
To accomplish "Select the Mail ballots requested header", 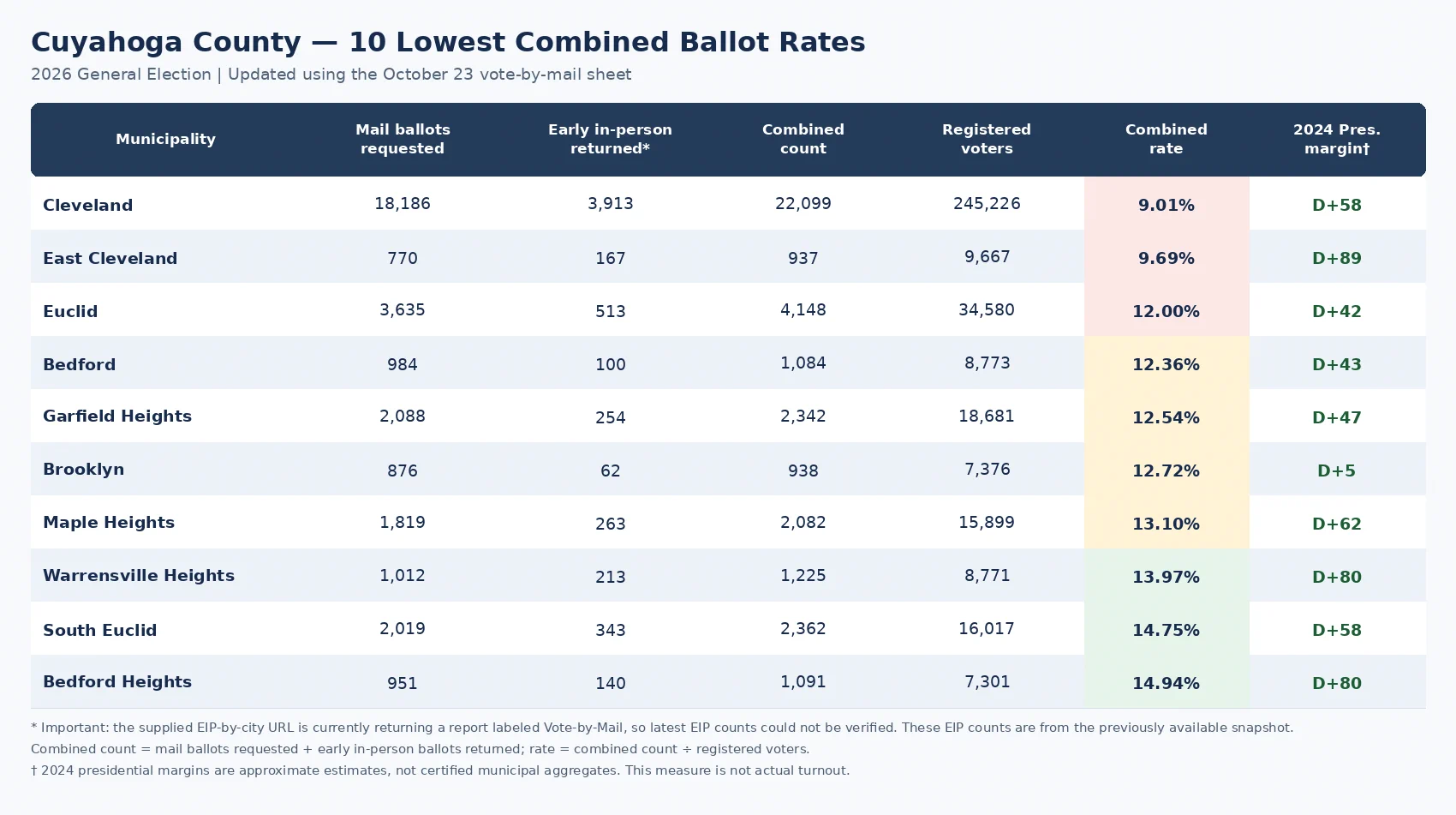I will [x=403, y=139].
